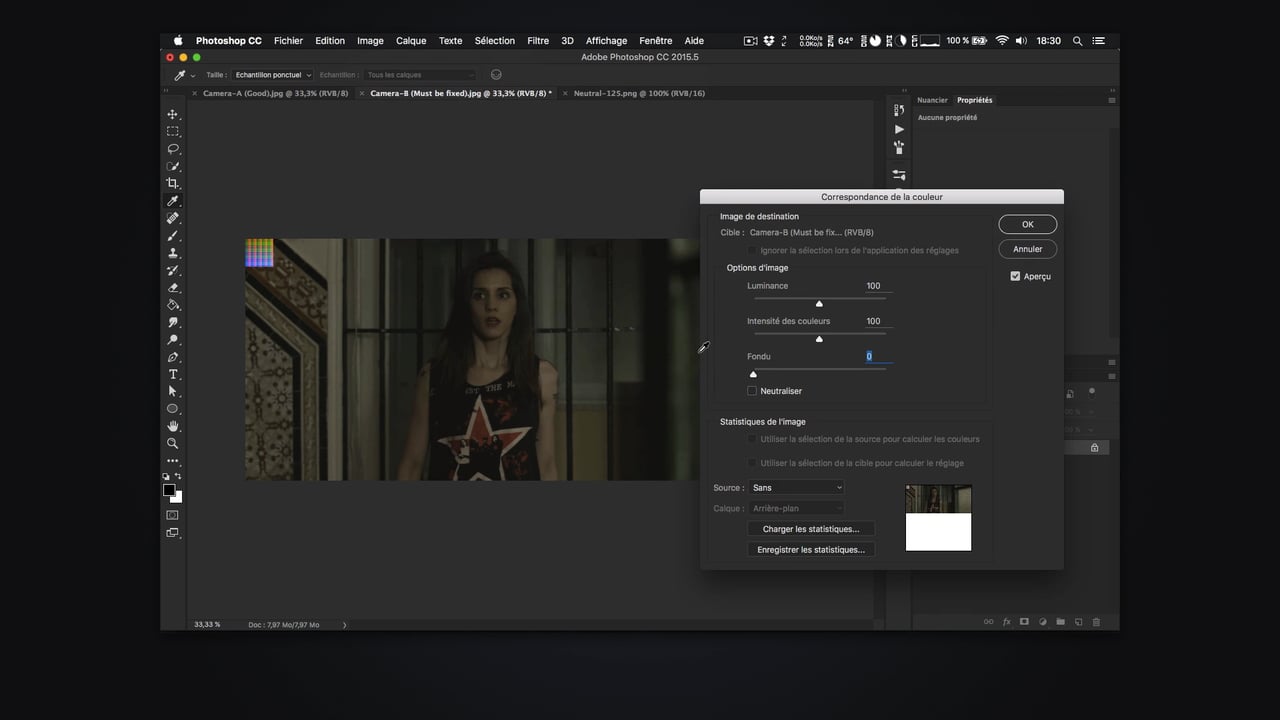This screenshot has width=1280, height=720.
Task: Open the Source dropdown set to Sans
Action: pos(797,488)
